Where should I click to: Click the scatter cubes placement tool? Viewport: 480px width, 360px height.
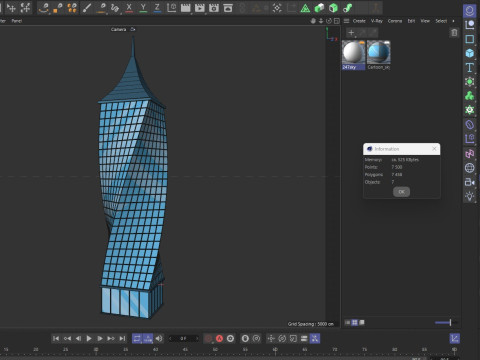click(x=72, y=8)
